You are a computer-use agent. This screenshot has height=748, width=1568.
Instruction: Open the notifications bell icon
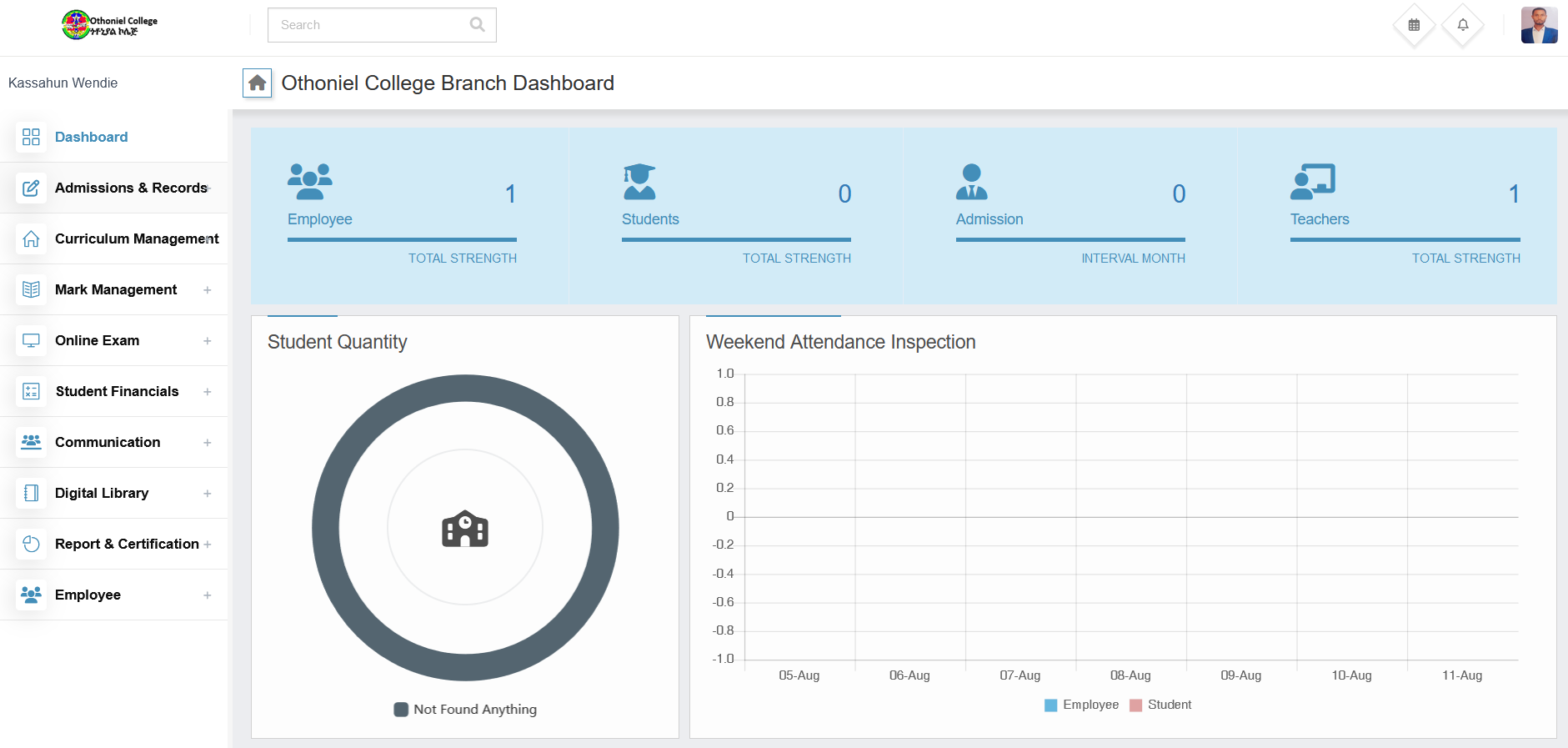tap(1462, 25)
